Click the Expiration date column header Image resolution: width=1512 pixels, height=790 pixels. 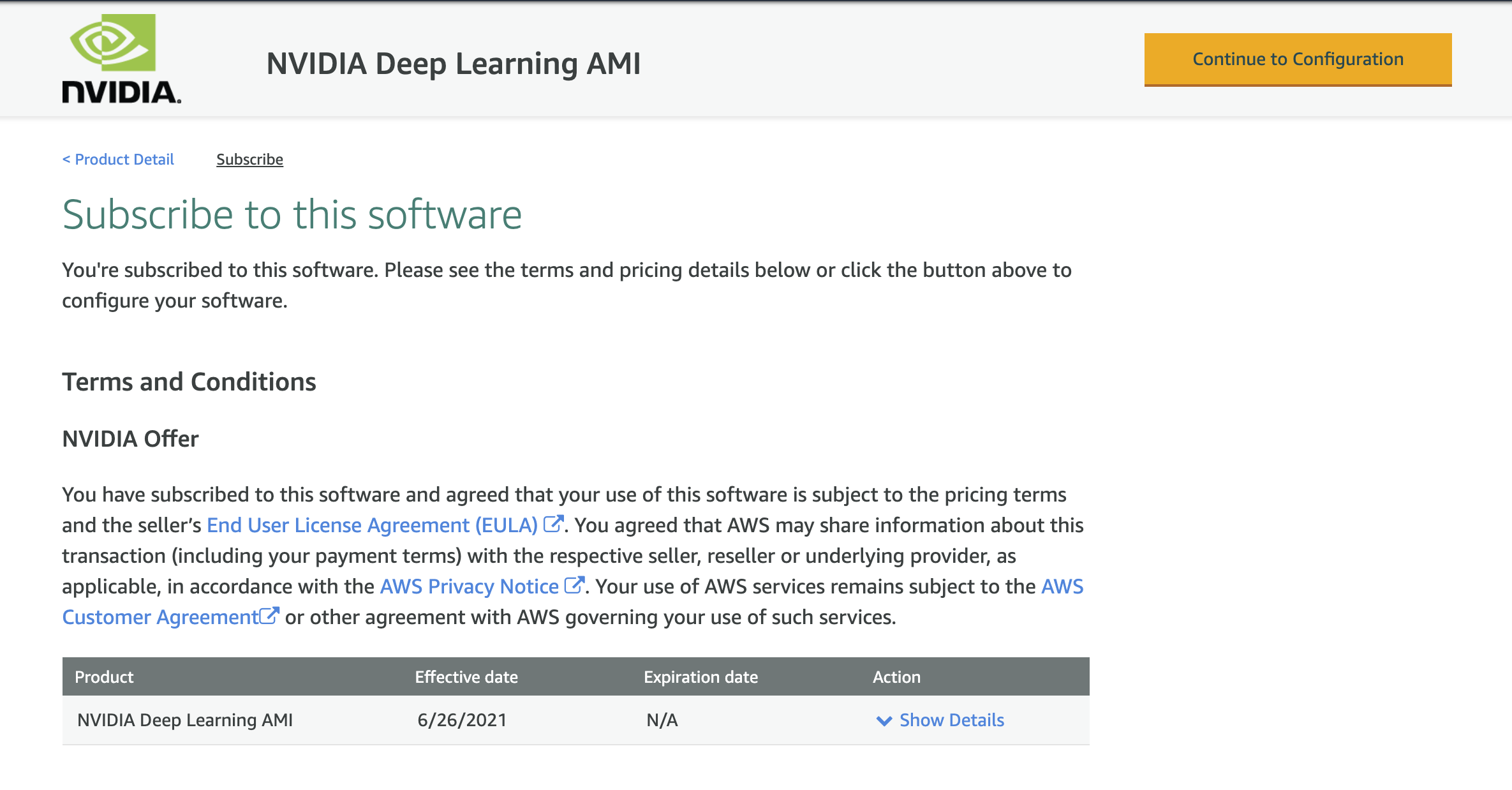tap(700, 677)
